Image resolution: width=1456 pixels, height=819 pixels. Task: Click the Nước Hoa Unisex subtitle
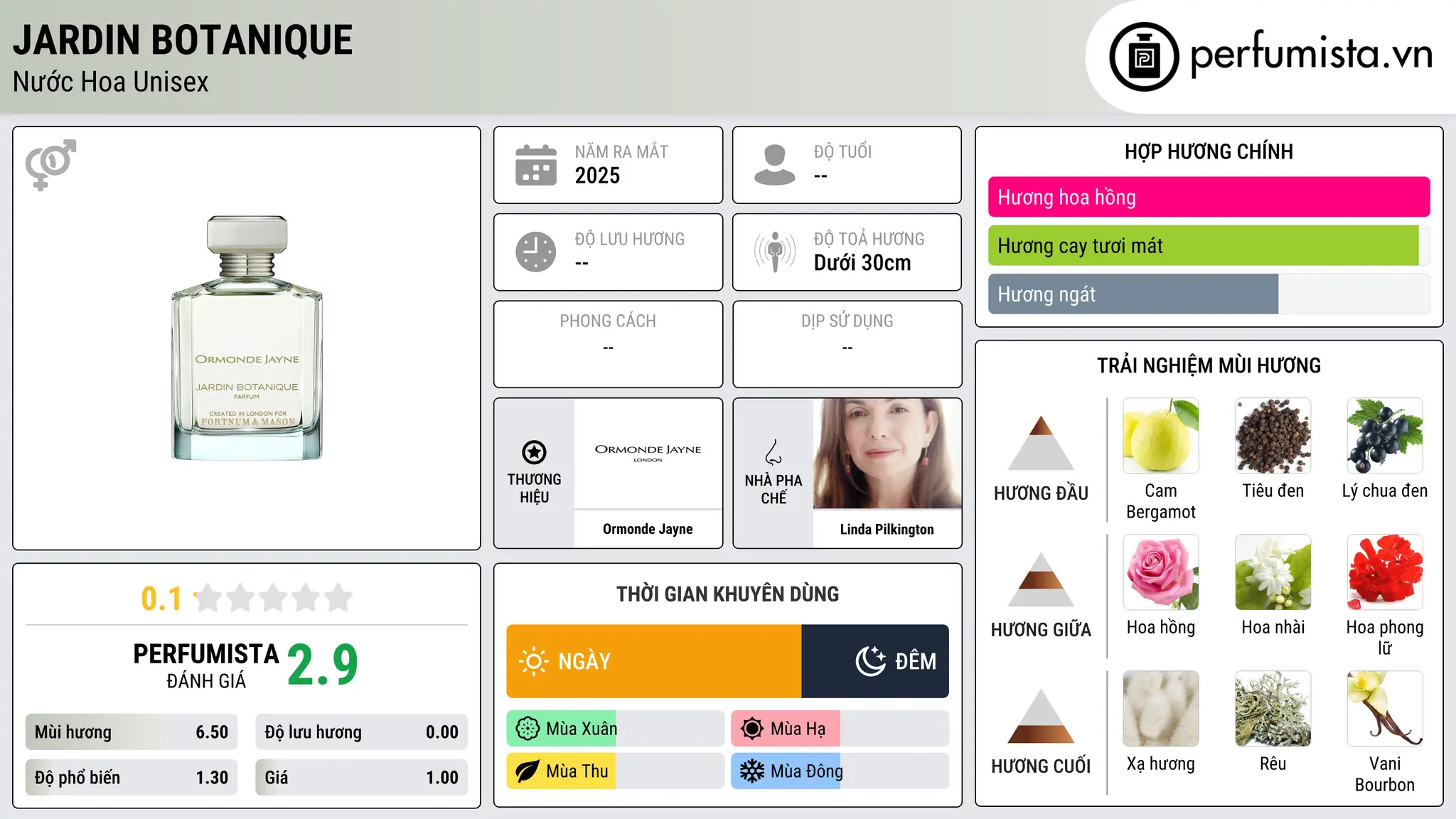111,82
